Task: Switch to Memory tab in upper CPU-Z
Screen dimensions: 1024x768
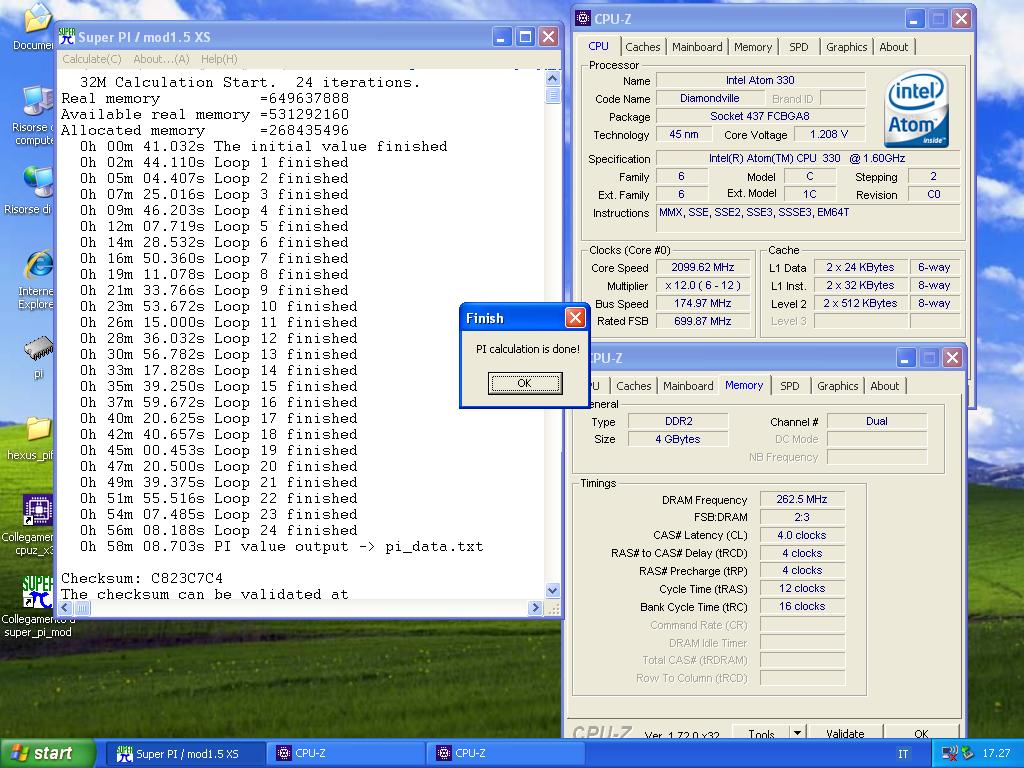Action: (752, 47)
